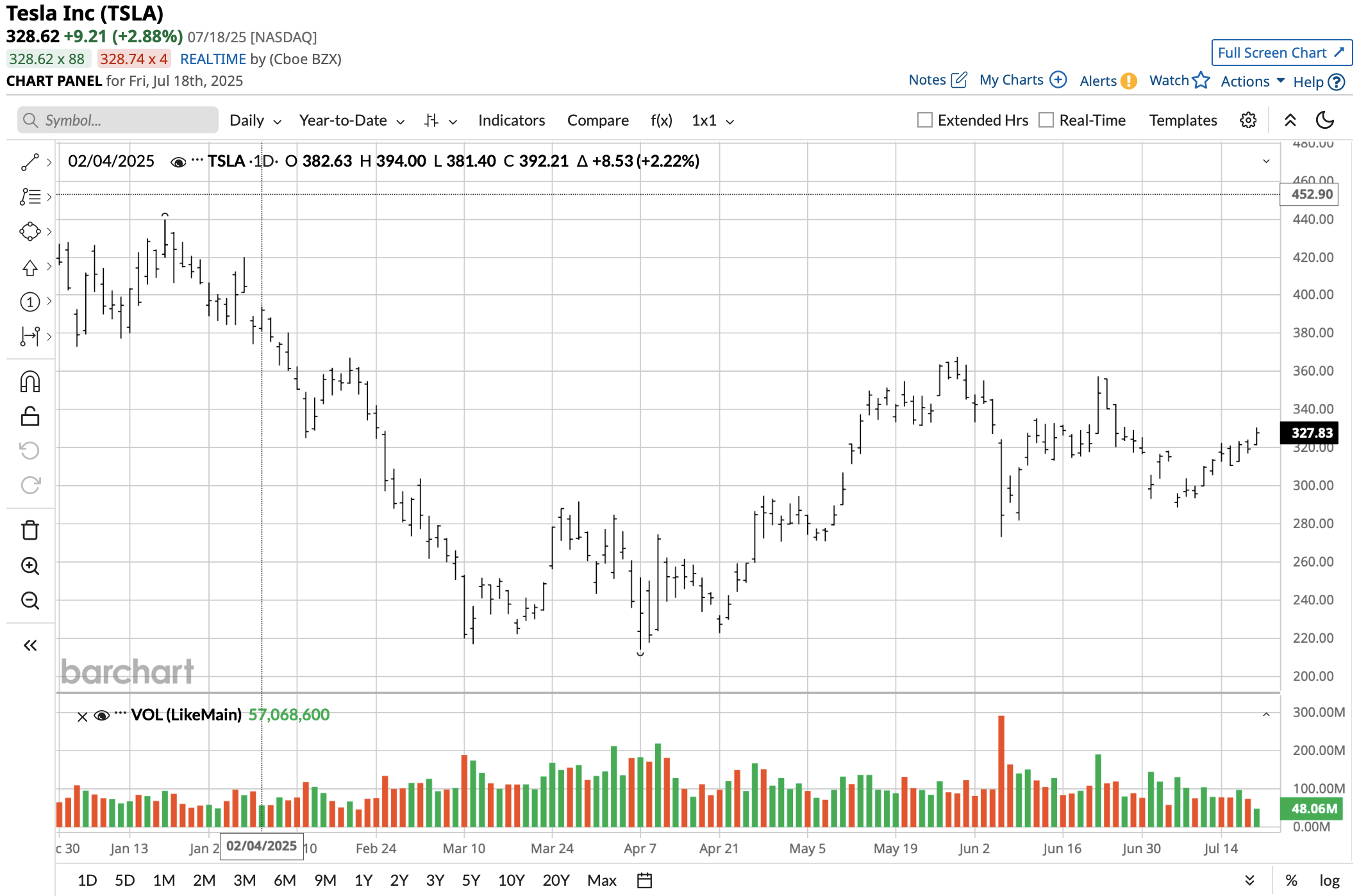Image resolution: width=1359 pixels, height=896 pixels.
Task: Open the Indicators menu
Action: tap(511, 120)
